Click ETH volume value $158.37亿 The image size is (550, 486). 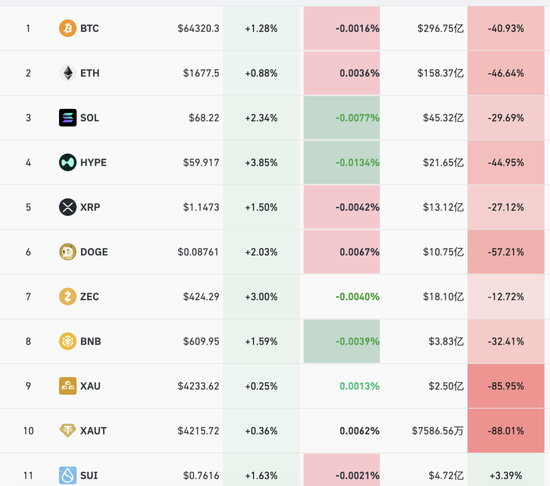[x=440, y=73]
